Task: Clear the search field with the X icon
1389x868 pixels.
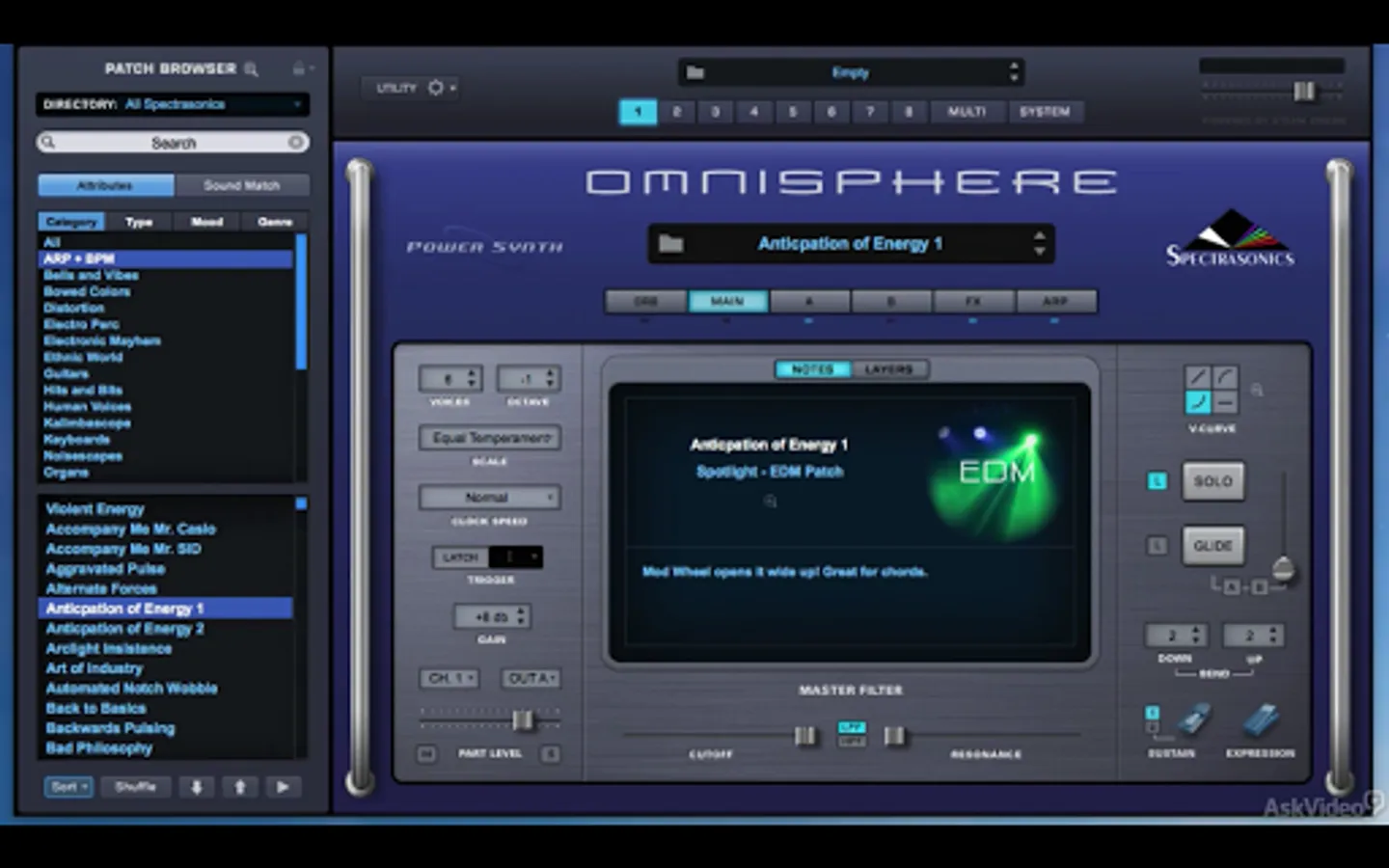Action: [x=295, y=142]
